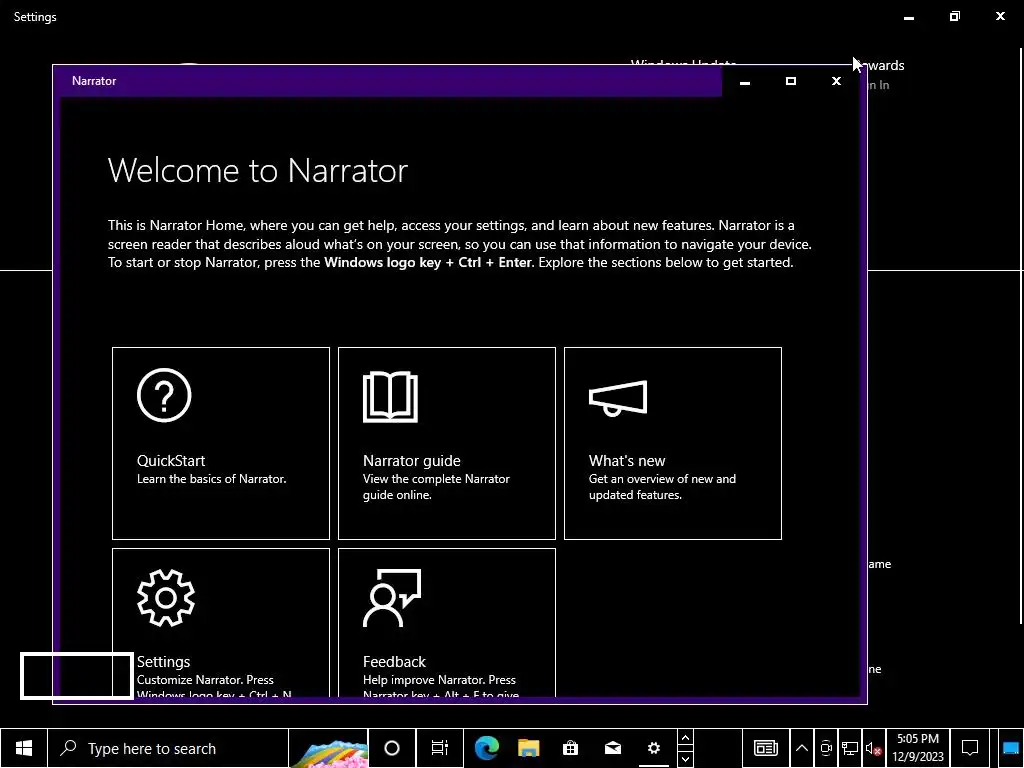The height and width of the screenshot is (768, 1024).
Task: Close the Settings window
Action: (x=1000, y=17)
